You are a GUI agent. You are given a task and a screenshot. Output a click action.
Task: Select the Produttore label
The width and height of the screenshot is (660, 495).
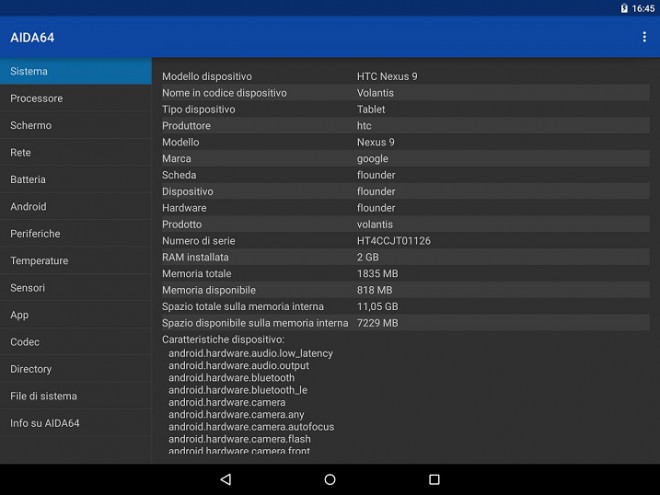186,125
